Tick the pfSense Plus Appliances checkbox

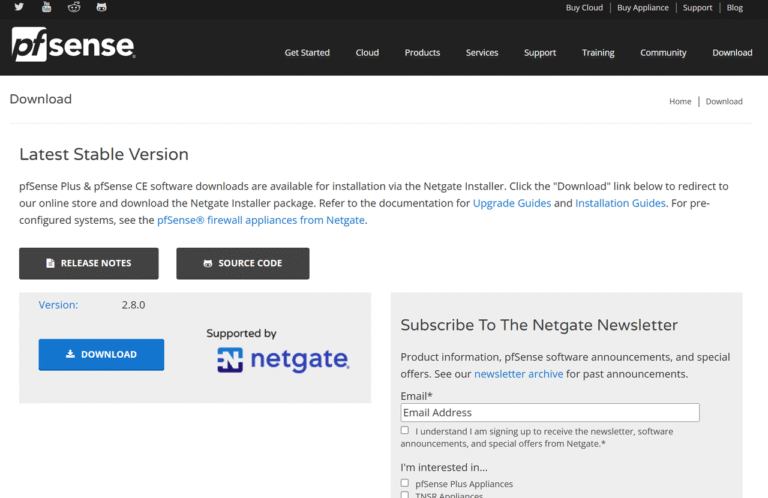coord(405,483)
